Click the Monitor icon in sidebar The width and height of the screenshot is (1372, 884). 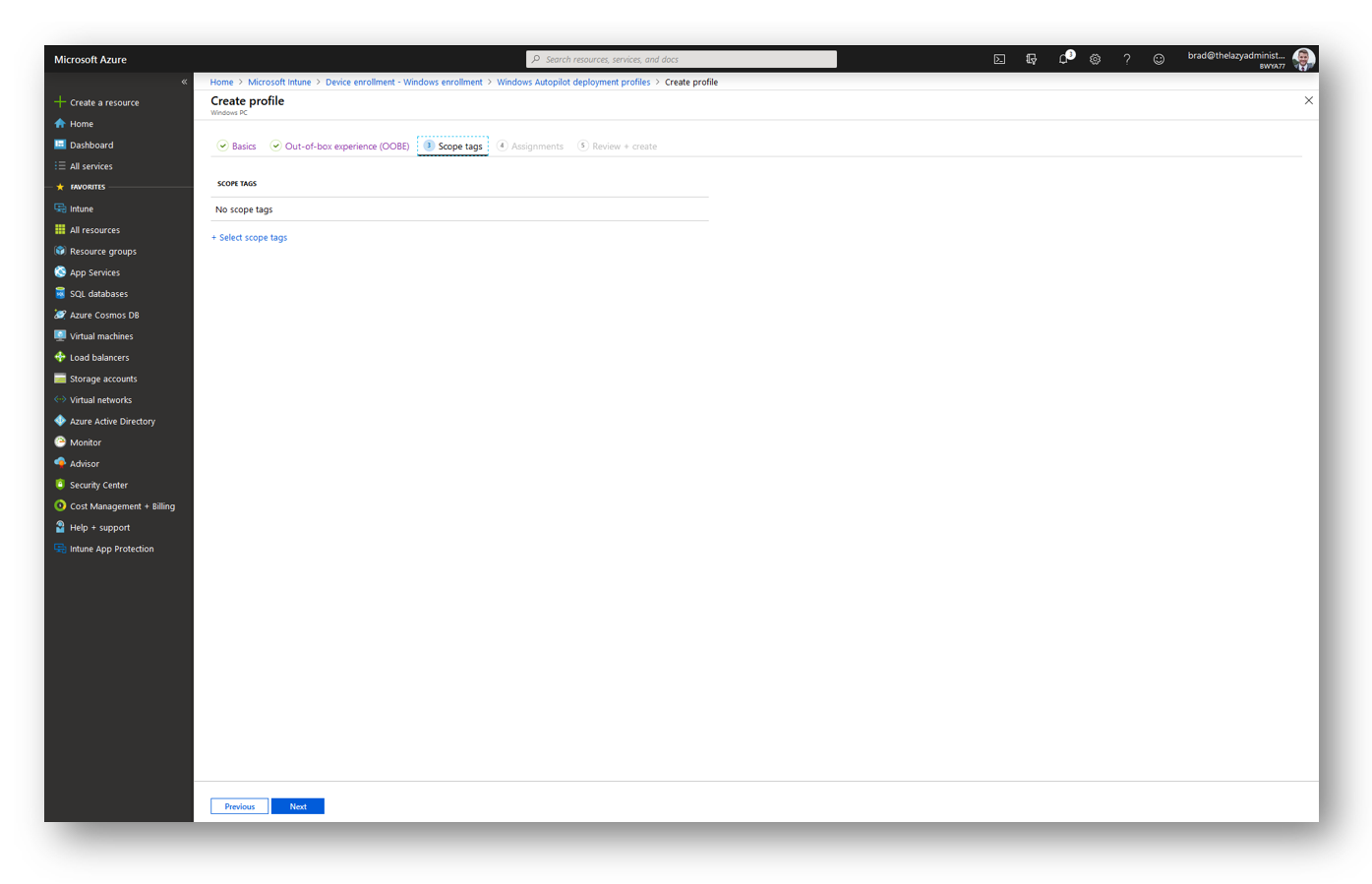60,442
